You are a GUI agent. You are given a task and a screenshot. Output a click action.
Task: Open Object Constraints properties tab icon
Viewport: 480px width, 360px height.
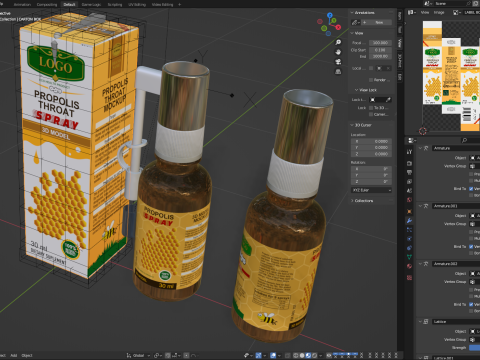409,248
